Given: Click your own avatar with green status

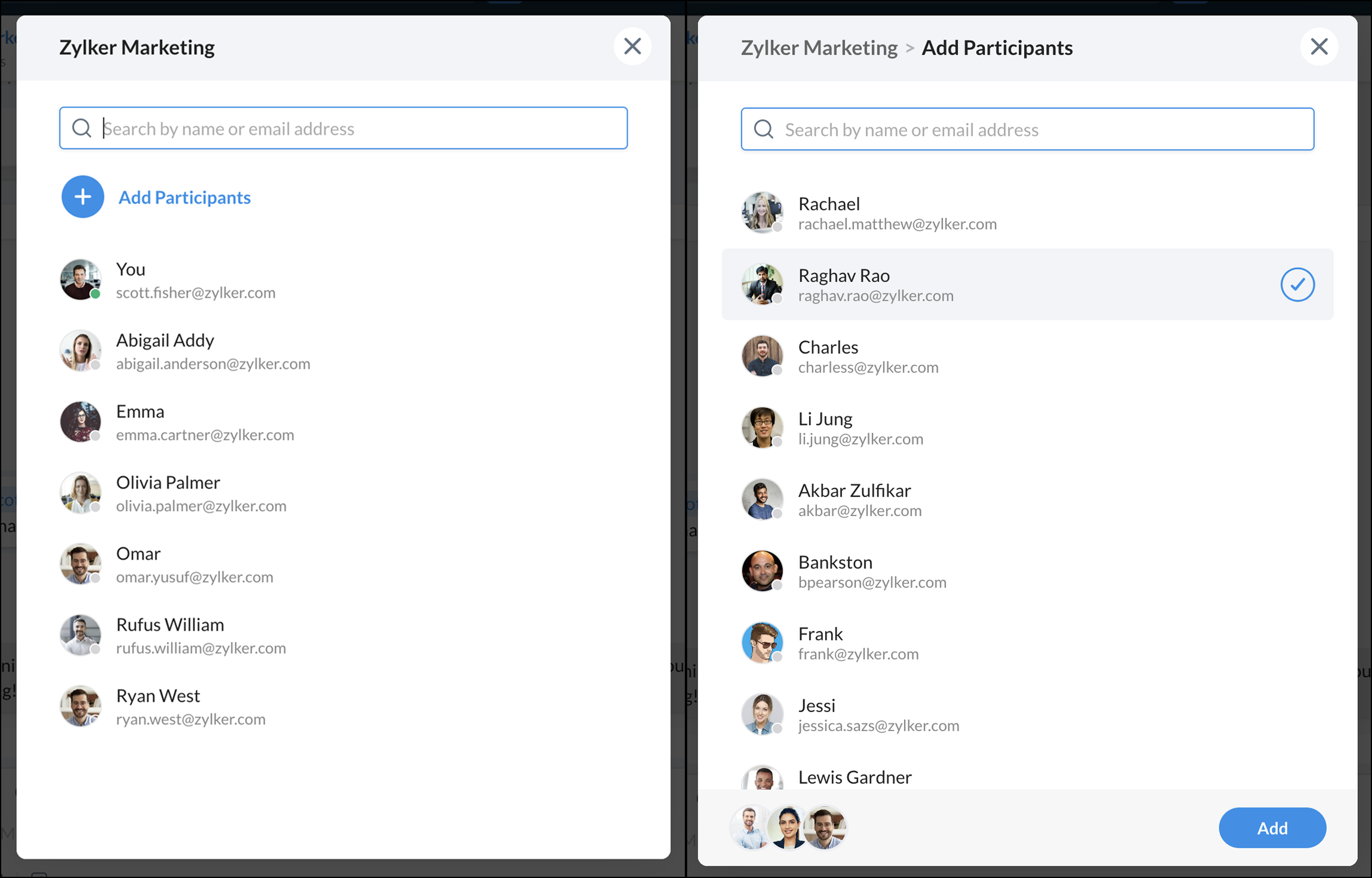Looking at the screenshot, I should coord(81,280).
